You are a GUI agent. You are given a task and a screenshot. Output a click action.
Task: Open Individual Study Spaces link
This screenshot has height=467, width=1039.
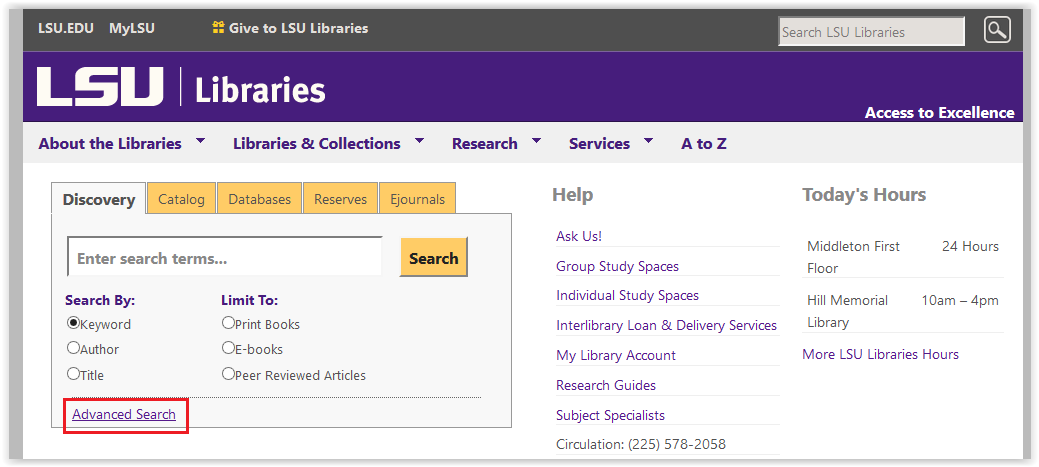coord(628,295)
